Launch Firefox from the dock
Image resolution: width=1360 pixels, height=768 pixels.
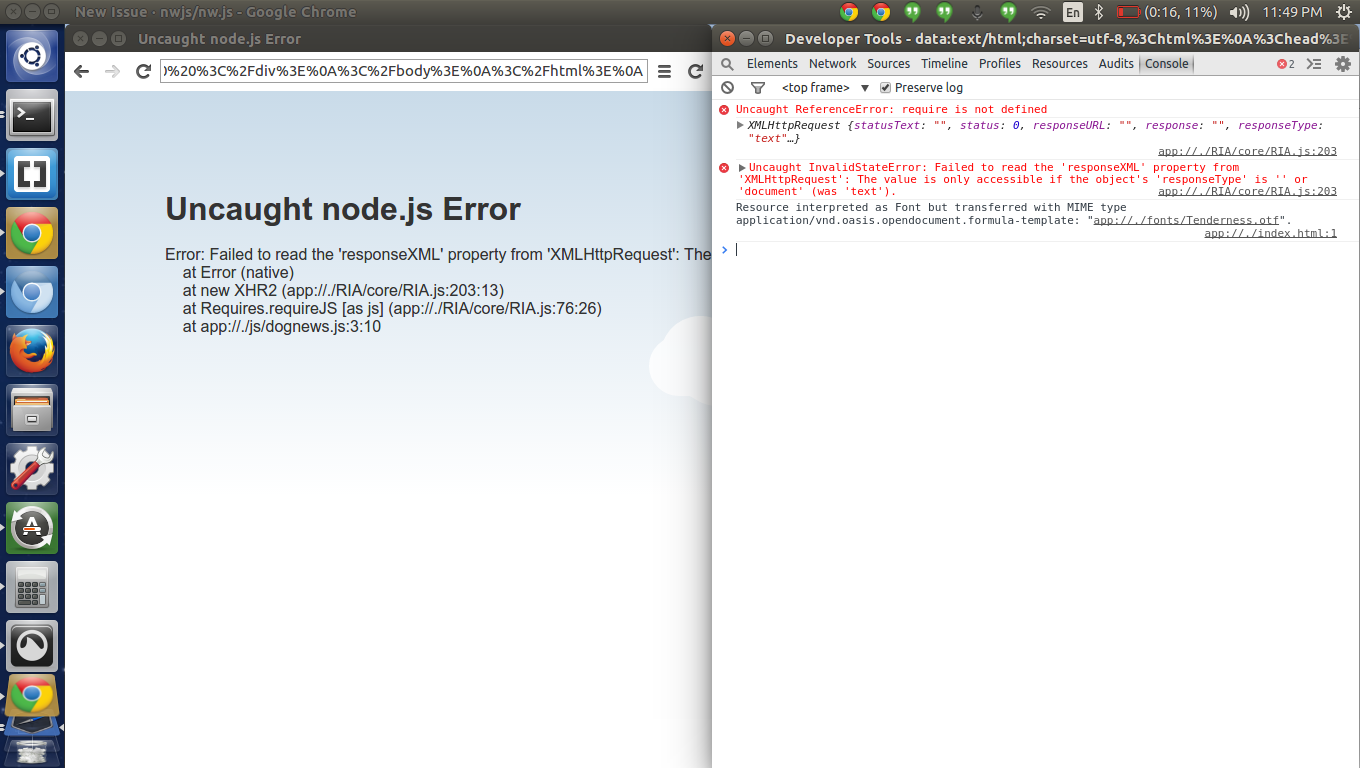tap(32, 352)
